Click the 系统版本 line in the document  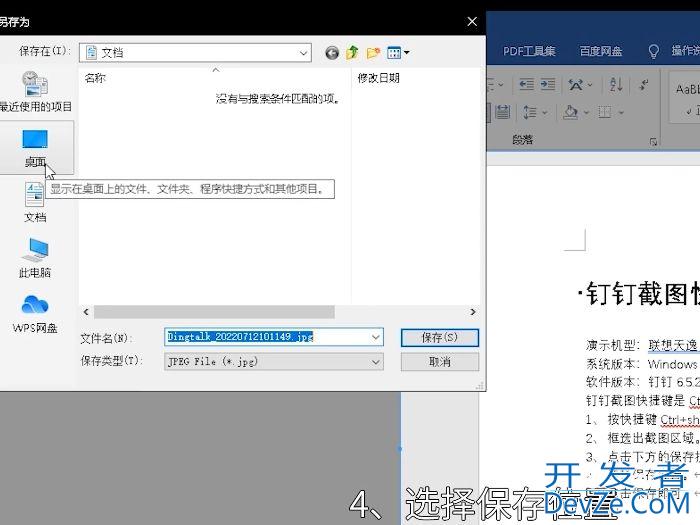(642, 364)
